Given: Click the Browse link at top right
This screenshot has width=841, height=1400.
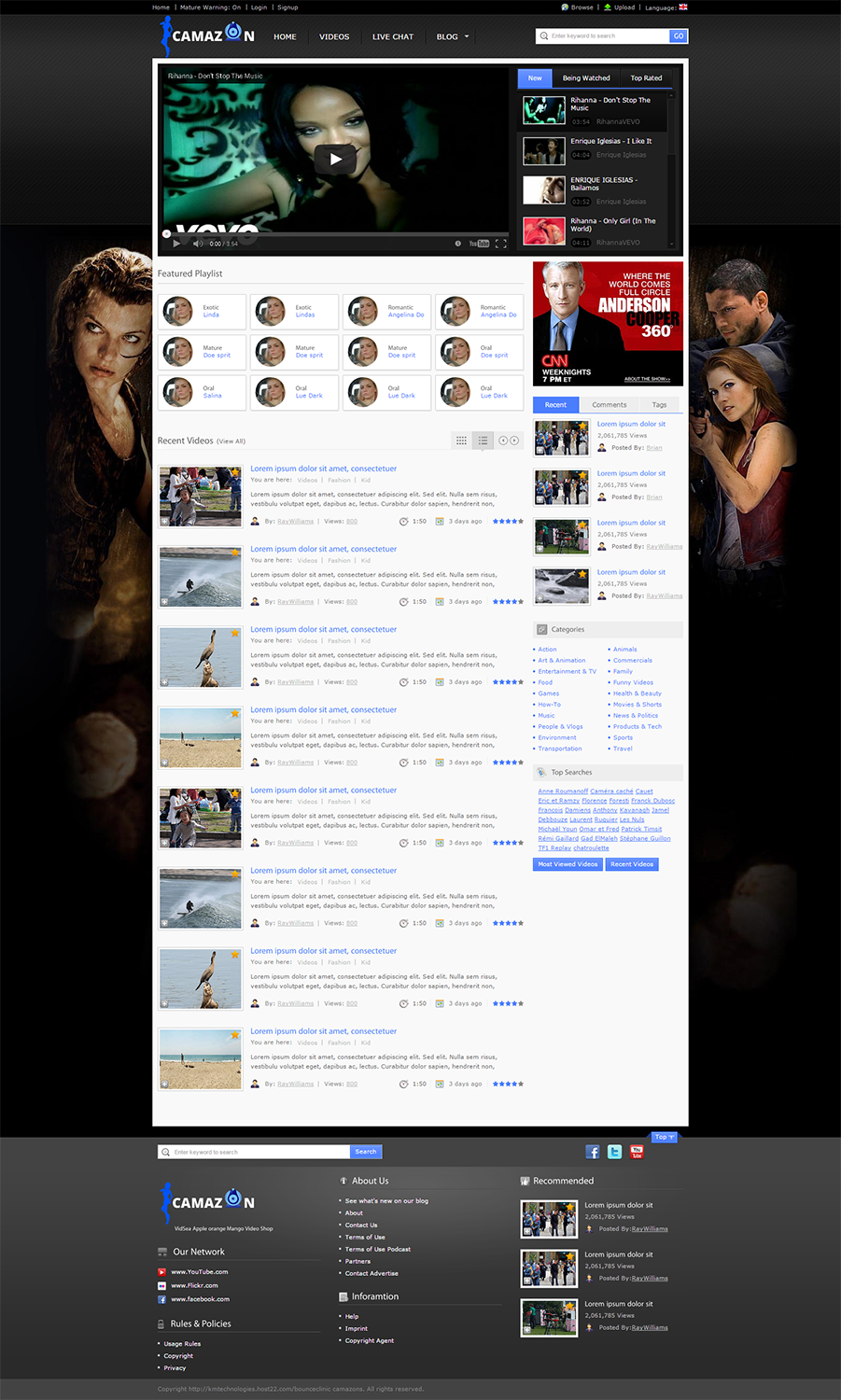Looking at the screenshot, I should point(578,7).
